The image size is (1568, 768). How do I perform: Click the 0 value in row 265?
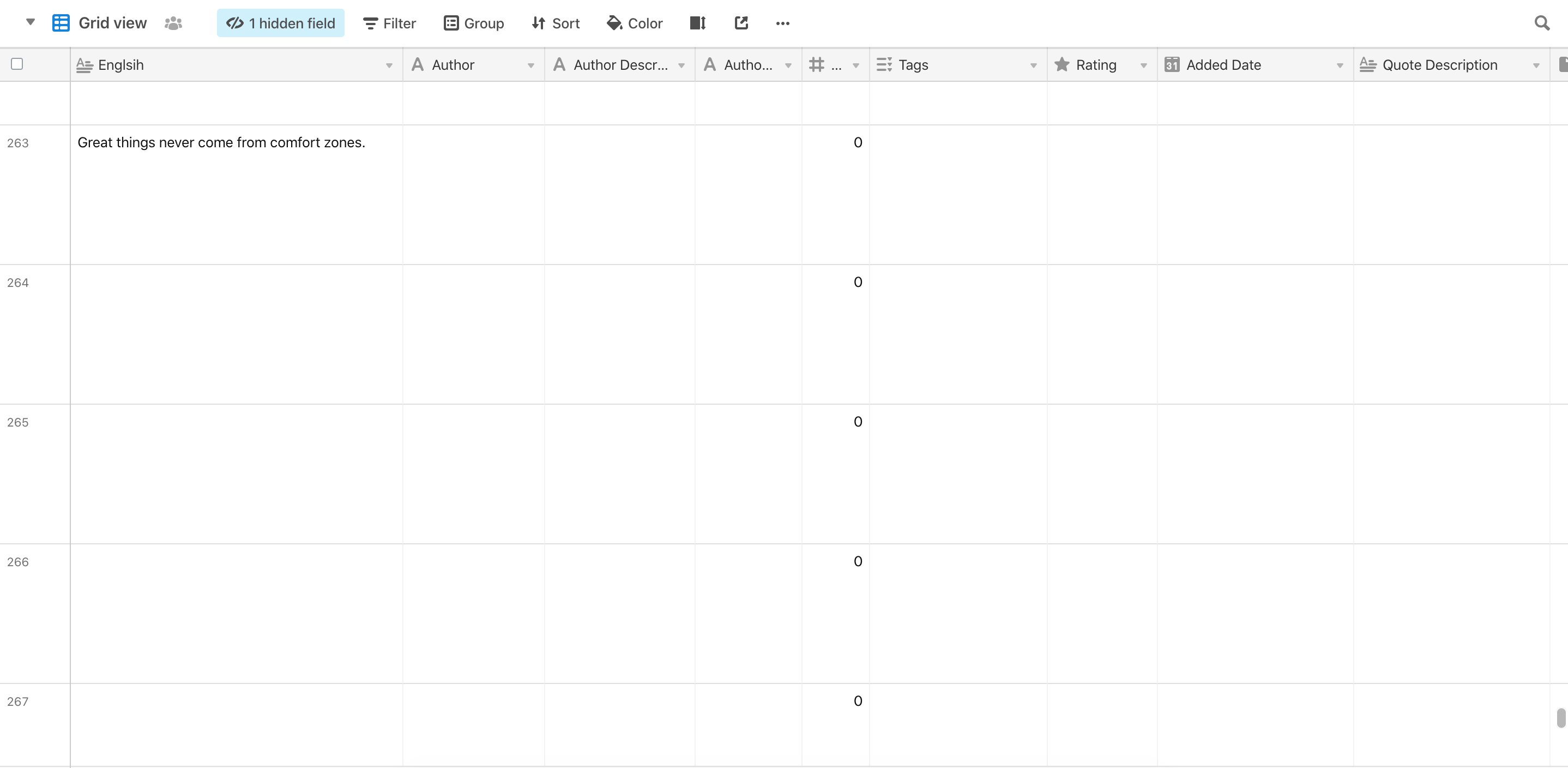858,422
